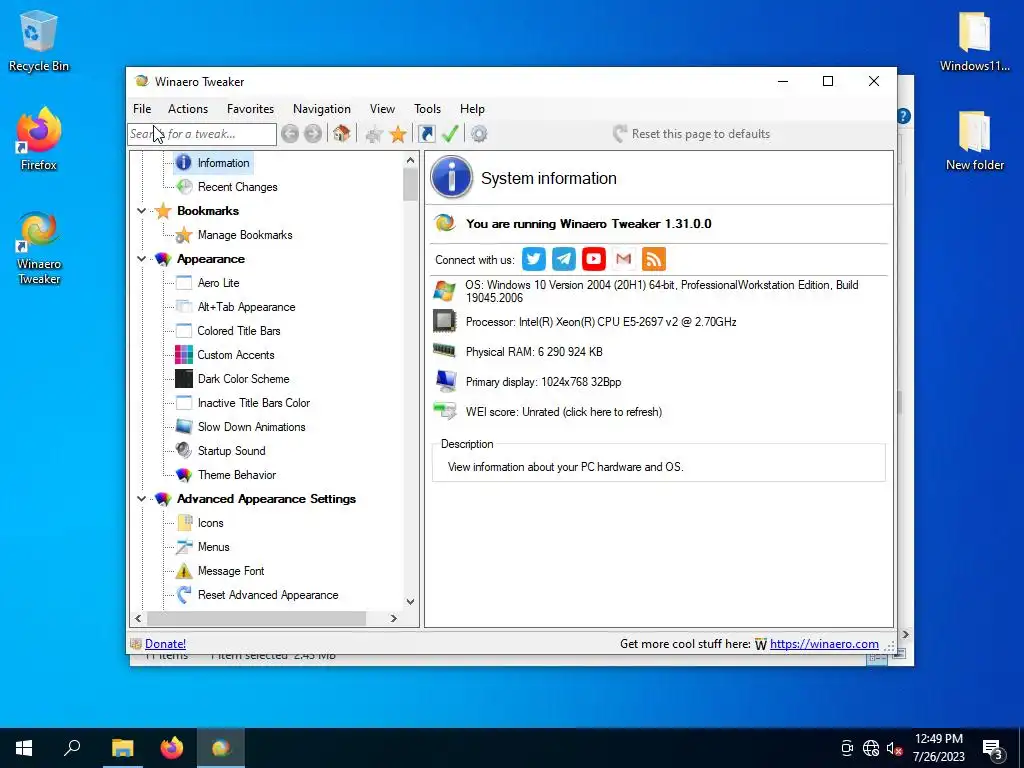Select Information in the tree
The height and width of the screenshot is (768, 1024).
223,163
